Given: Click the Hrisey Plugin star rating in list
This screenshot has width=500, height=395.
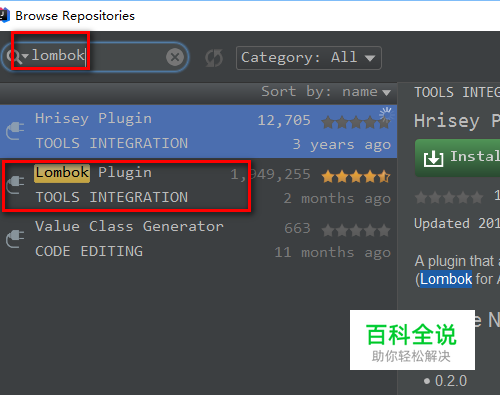Looking at the screenshot, I should click(x=356, y=122).
